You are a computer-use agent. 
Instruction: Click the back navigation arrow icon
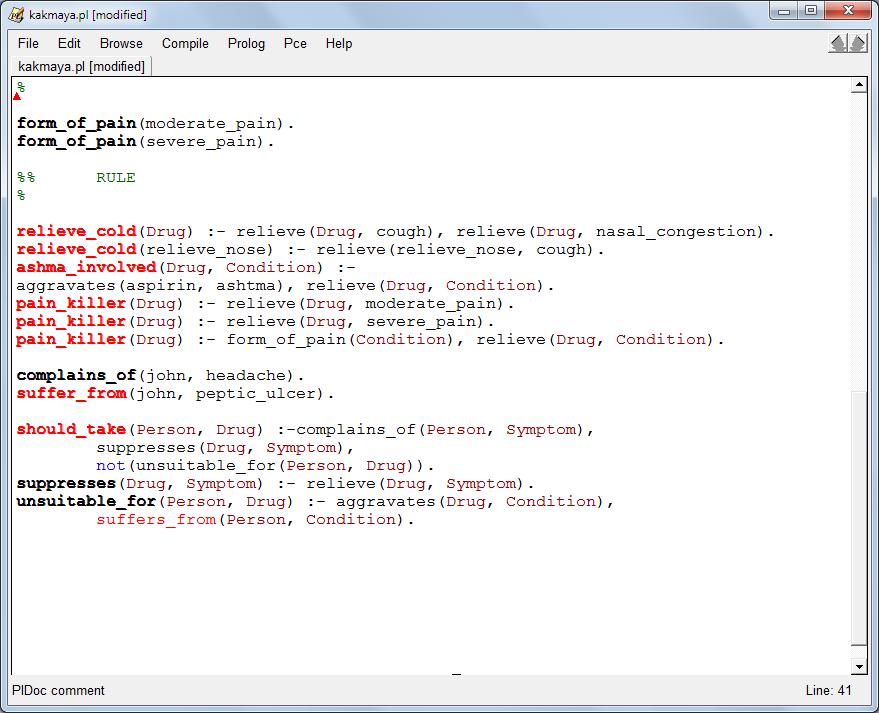tap(837, 43)
